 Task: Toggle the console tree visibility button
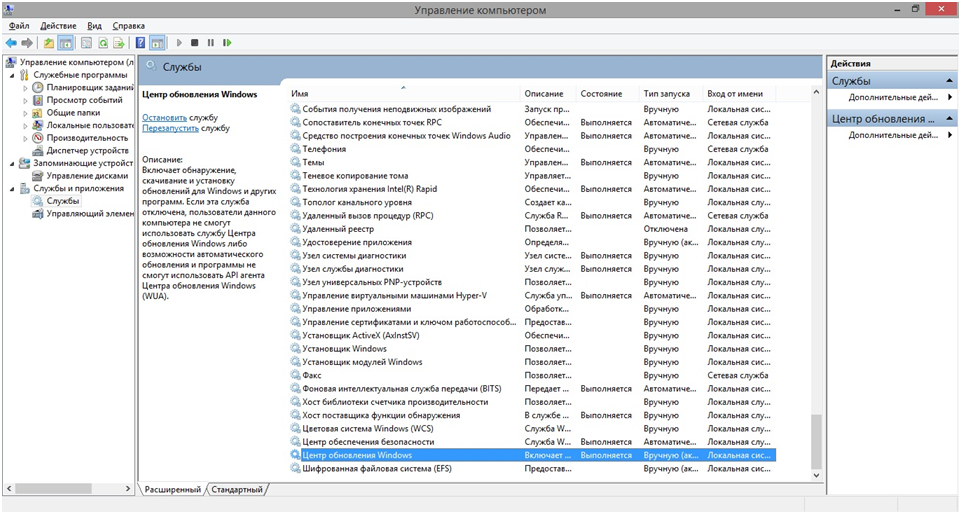[x=66, y=43]
